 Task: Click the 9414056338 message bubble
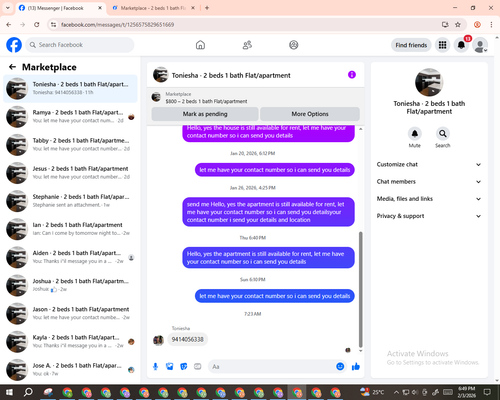pyautogui.click(x=187, y=339)
